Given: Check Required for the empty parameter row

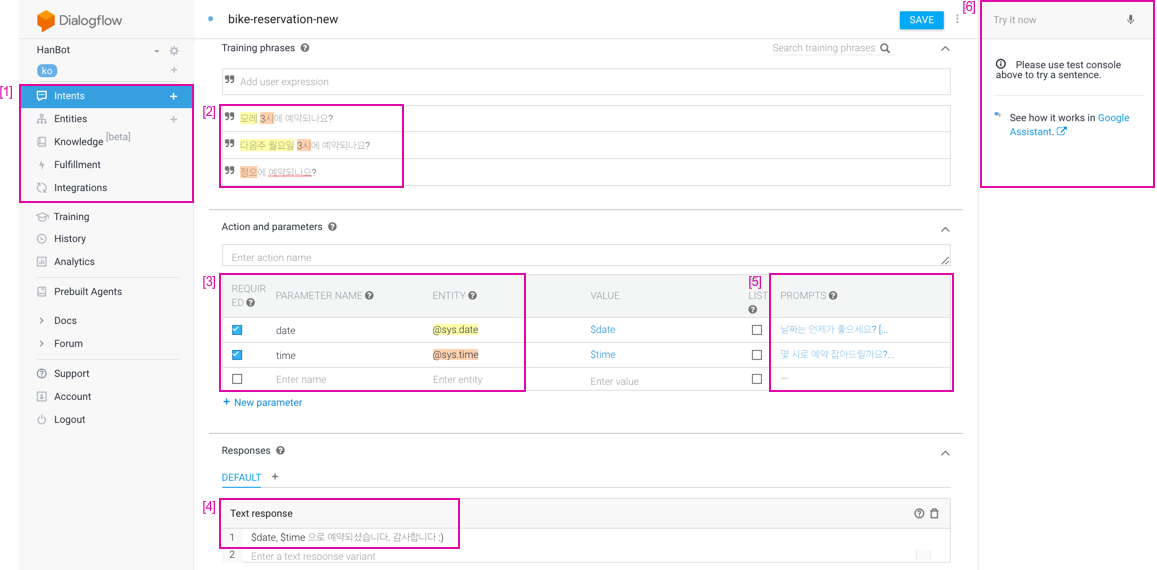Looking at the screenshot, I should (x=237, y=379).
